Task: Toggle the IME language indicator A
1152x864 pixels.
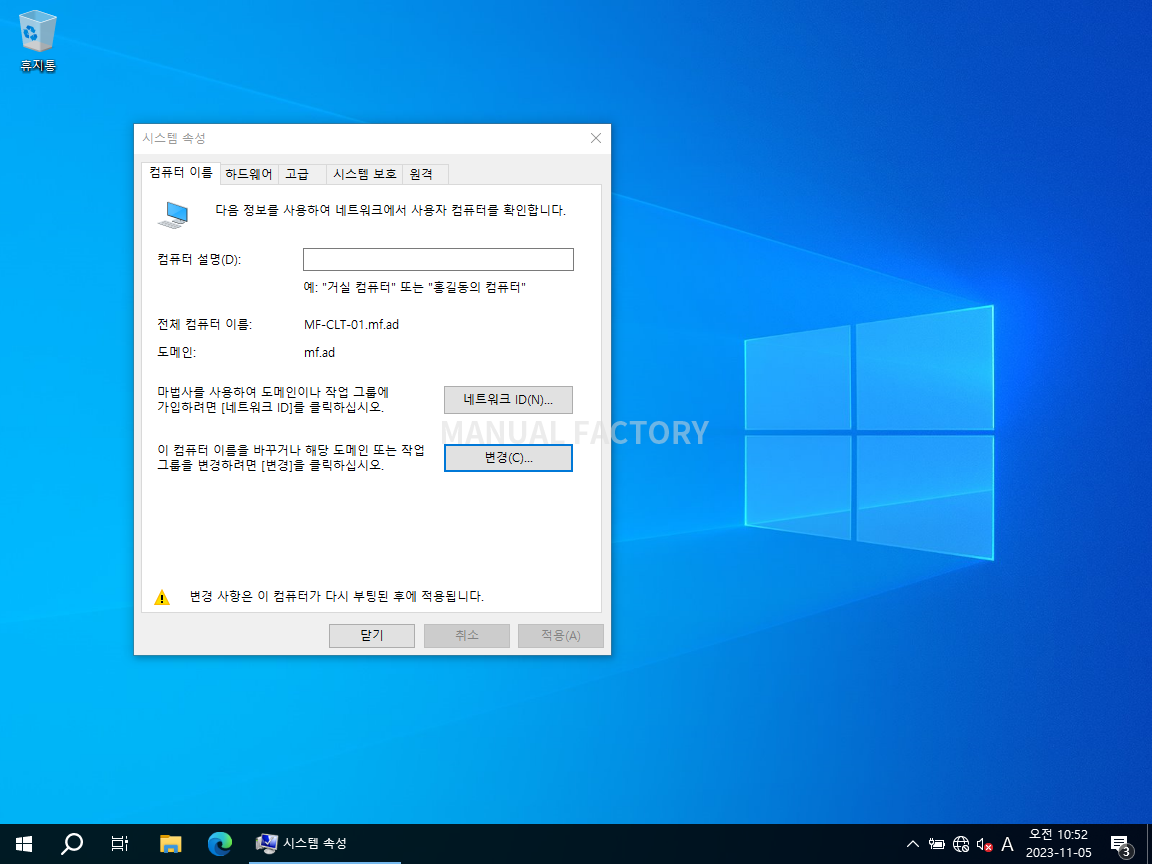Action: (x=1007, y=844)
